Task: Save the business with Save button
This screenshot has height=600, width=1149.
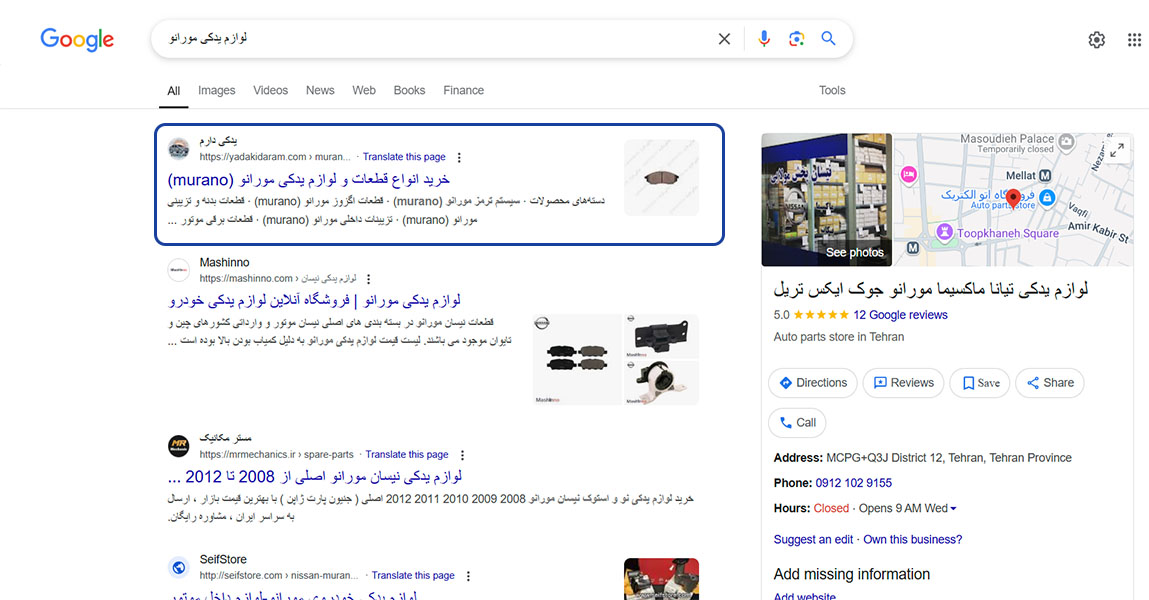Action: (980, 383)
